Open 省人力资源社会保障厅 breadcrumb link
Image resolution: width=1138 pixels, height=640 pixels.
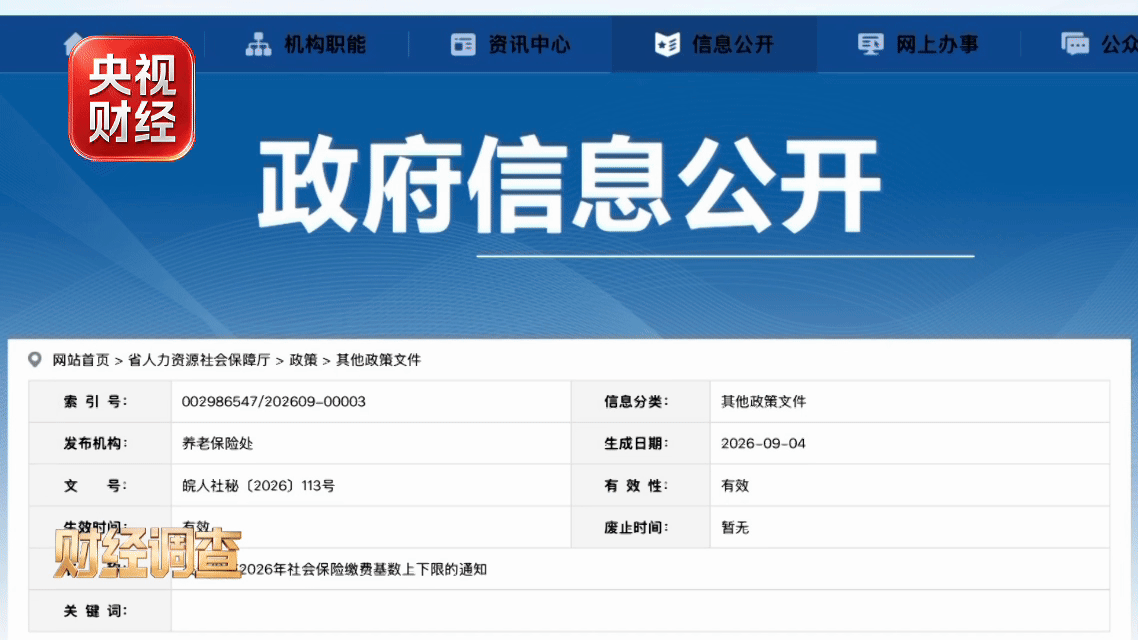(x=199, y=360)
